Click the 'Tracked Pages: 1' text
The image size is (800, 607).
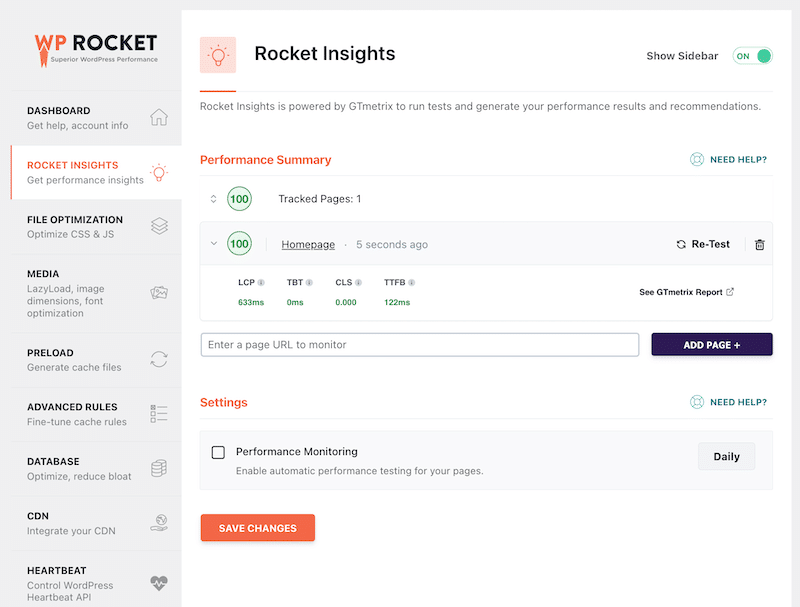320,199
